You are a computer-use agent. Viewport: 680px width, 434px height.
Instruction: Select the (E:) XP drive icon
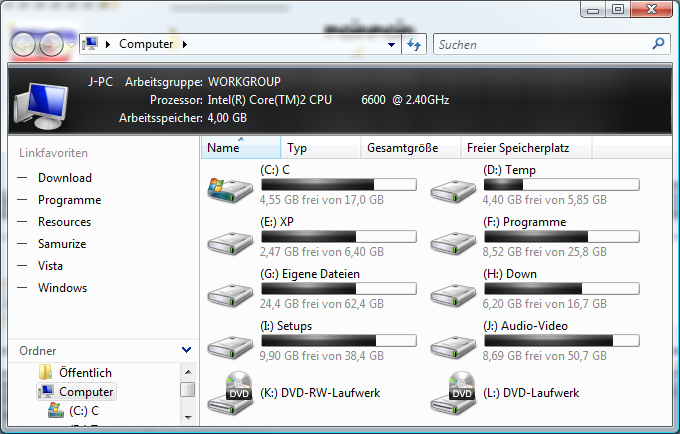[x=230, y=243]
